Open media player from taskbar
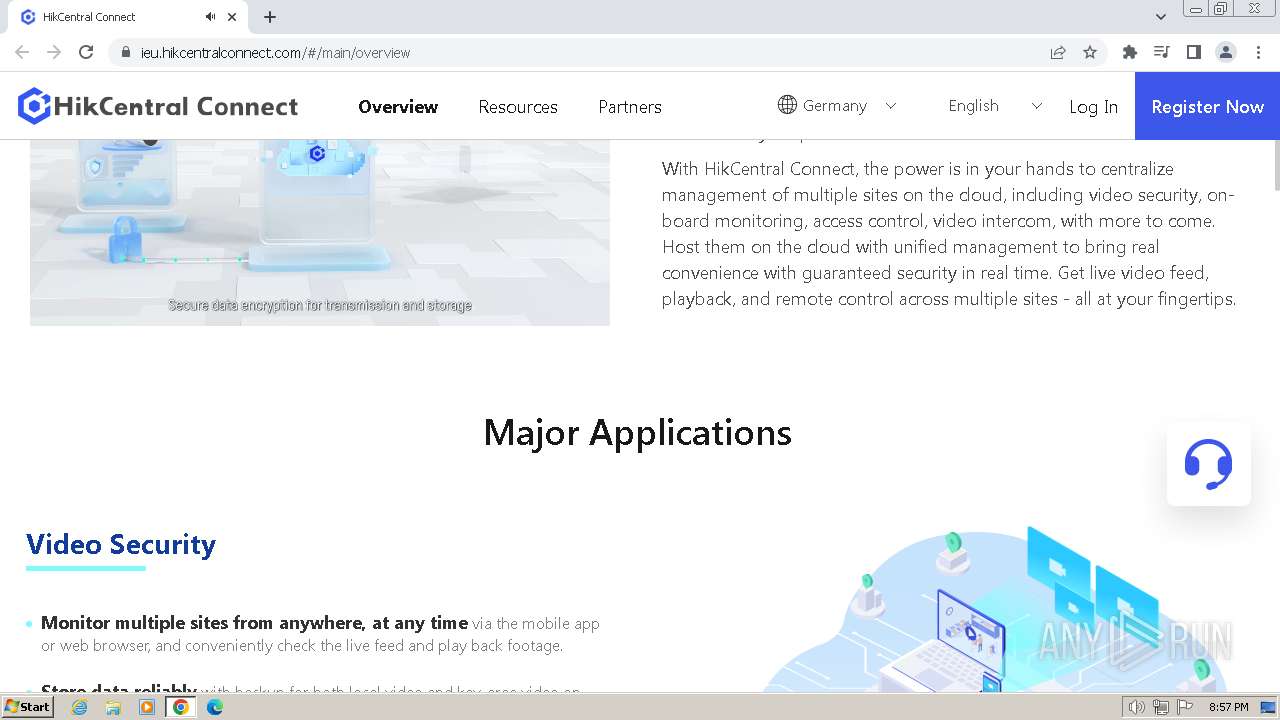This screenshot has height=720, width=1280. (147, 707)
